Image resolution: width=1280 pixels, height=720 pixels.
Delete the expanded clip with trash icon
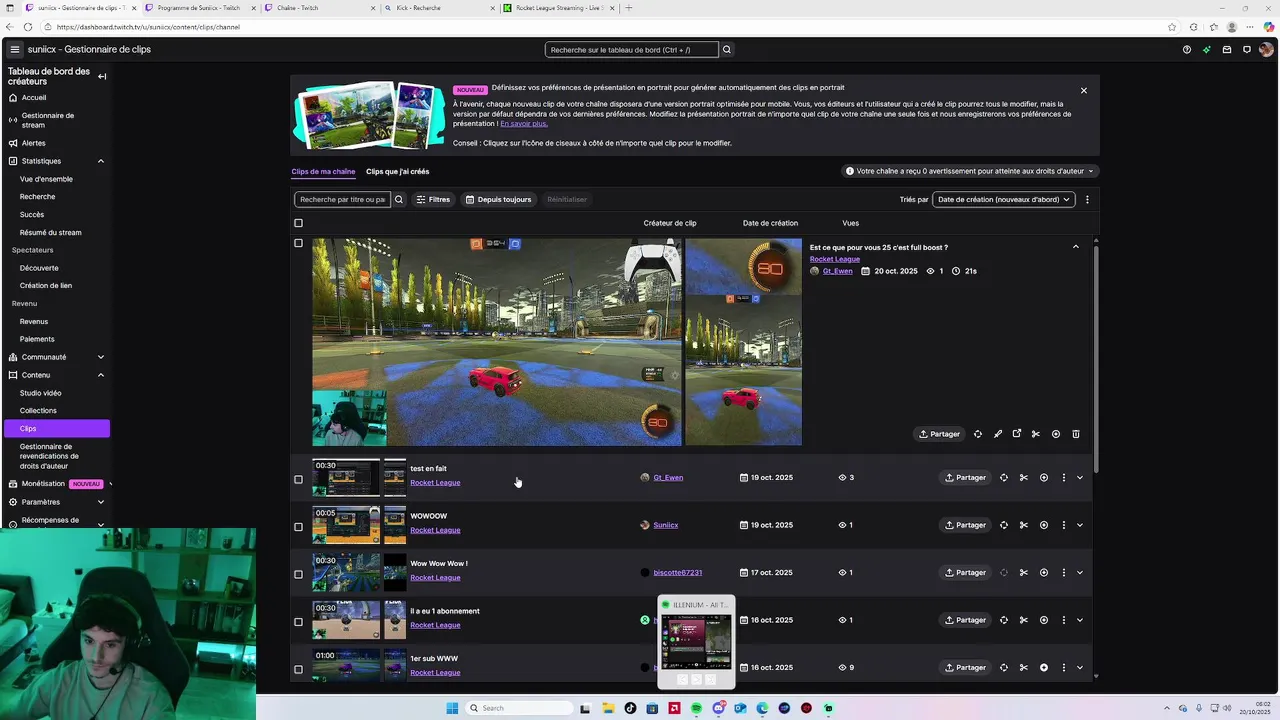(x=1076, y=434)
